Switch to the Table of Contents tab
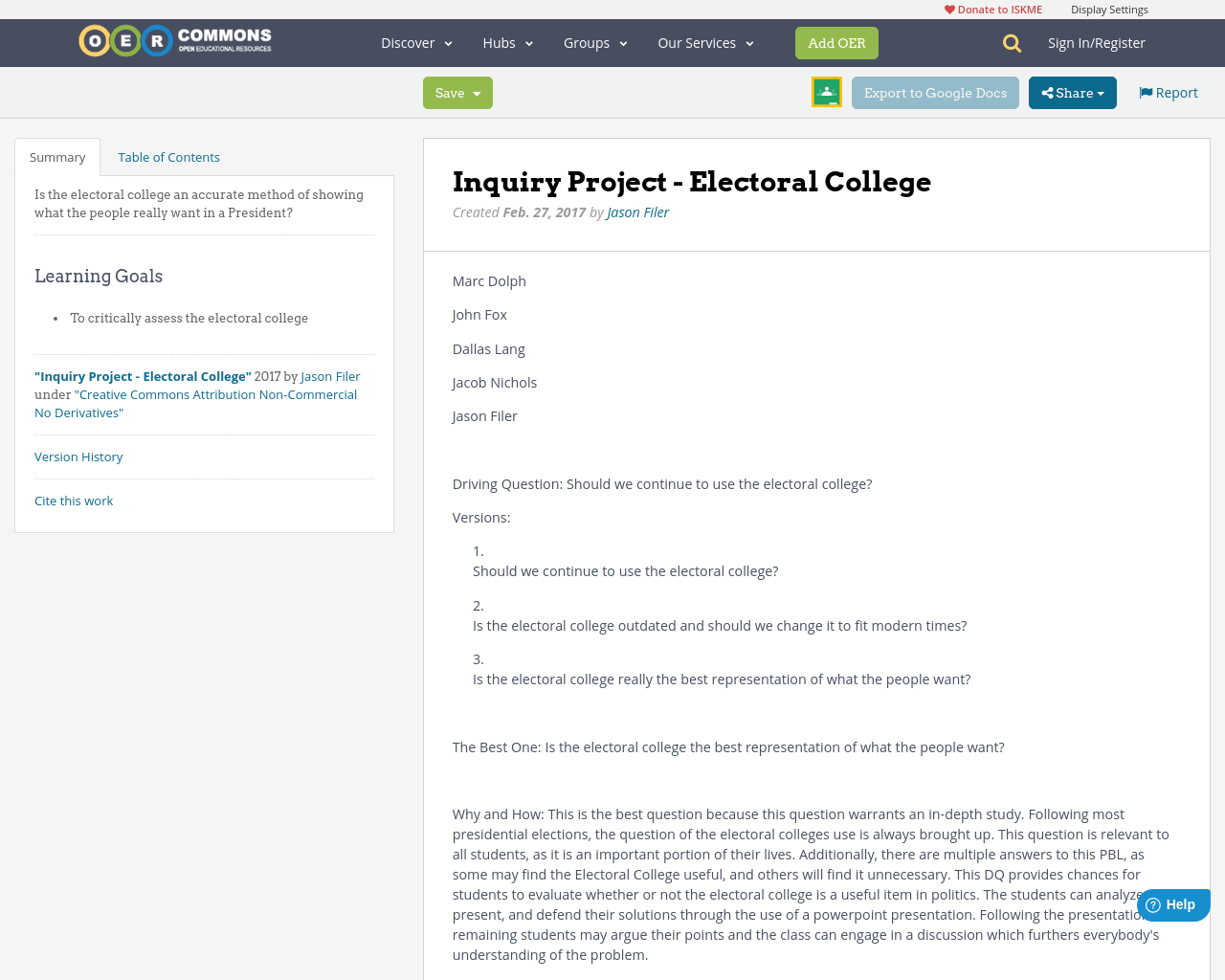Screen dimensions: 1225x980 [x=168, y=155]
